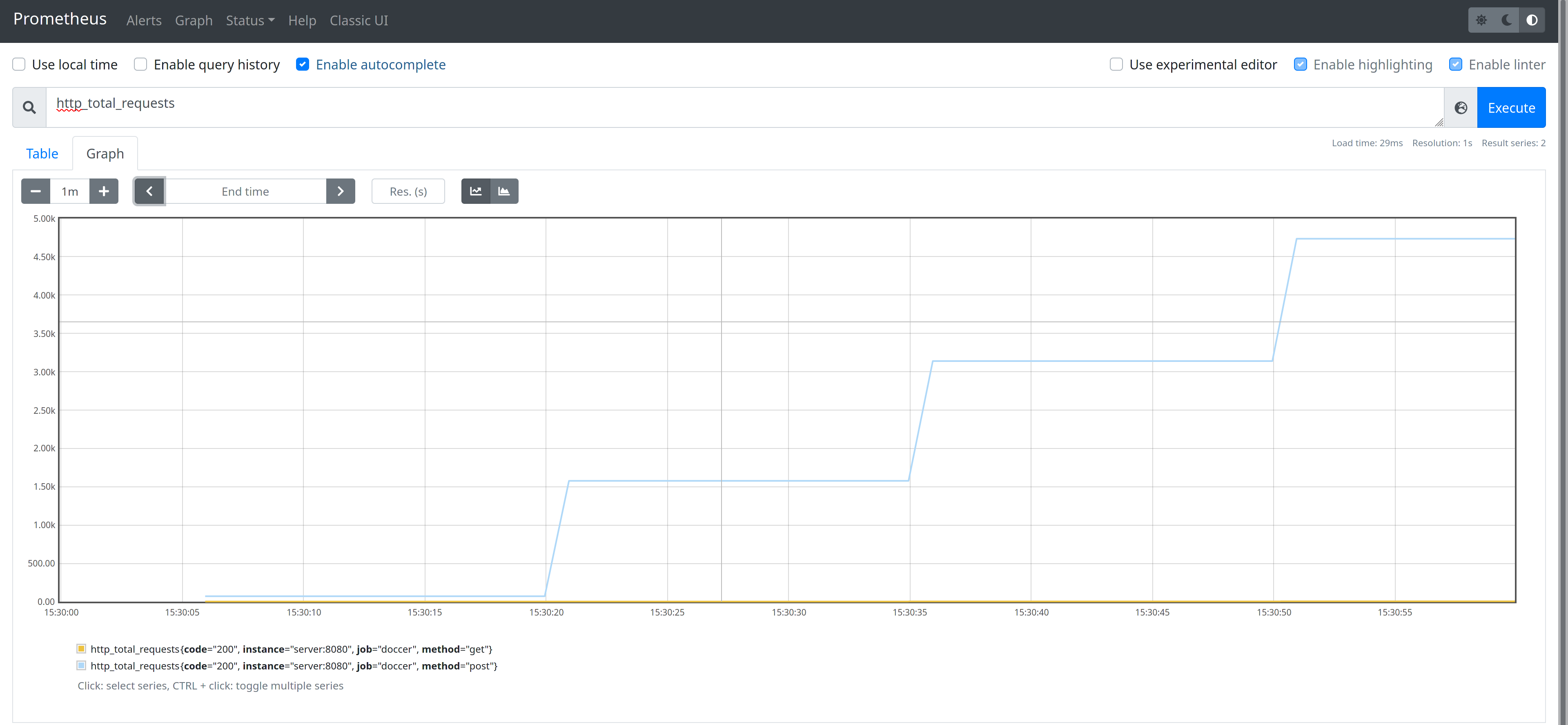Switch to the Table tab

(x=42, y=154)
